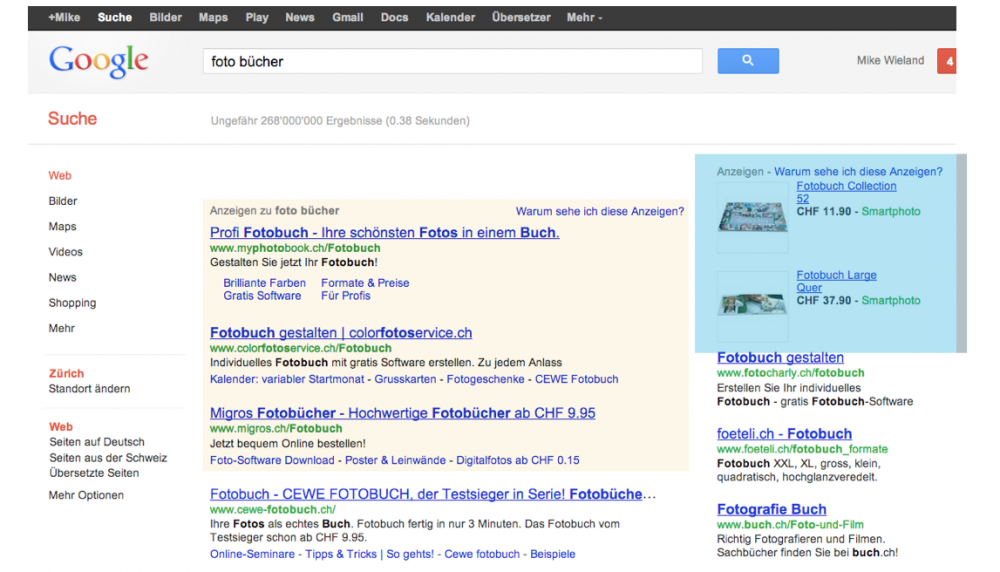Open the Google logo homepage
The width and height of the screenshot is (1000, 572).
98,62
